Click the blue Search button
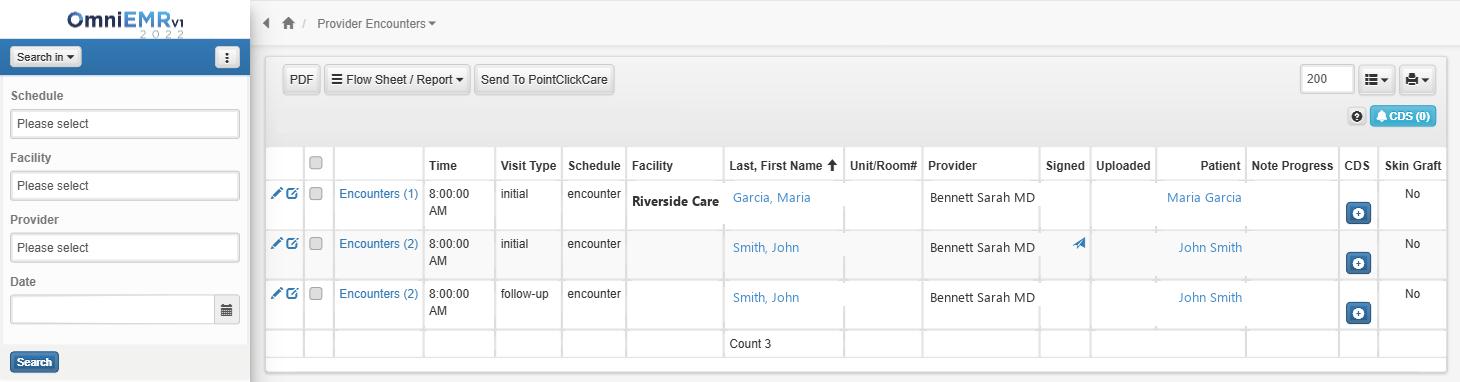The image size is (1460, 382). pyautogui.click(x=34, y=362)
